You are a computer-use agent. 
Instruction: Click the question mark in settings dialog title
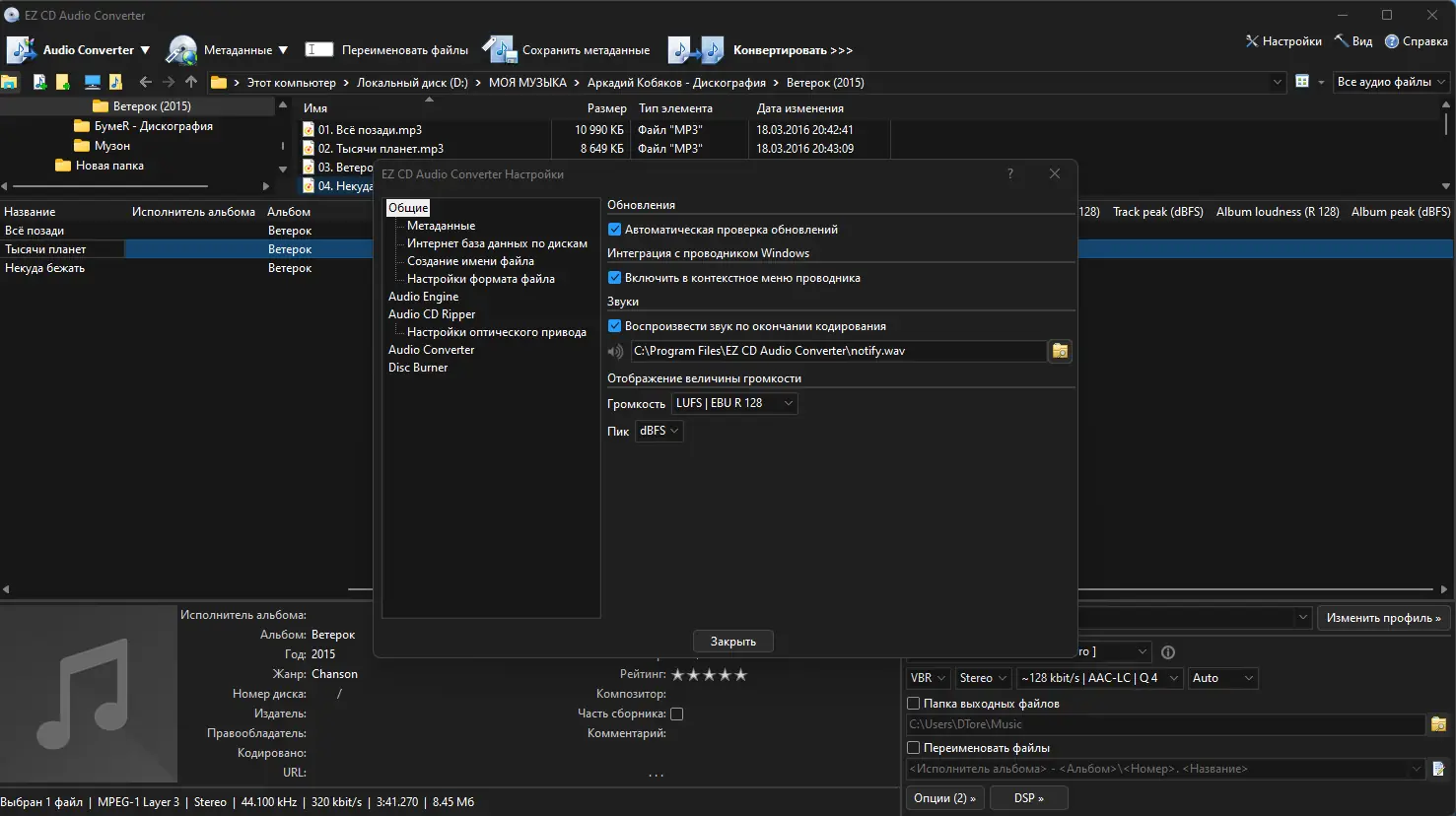click(x=1010, y=173)
